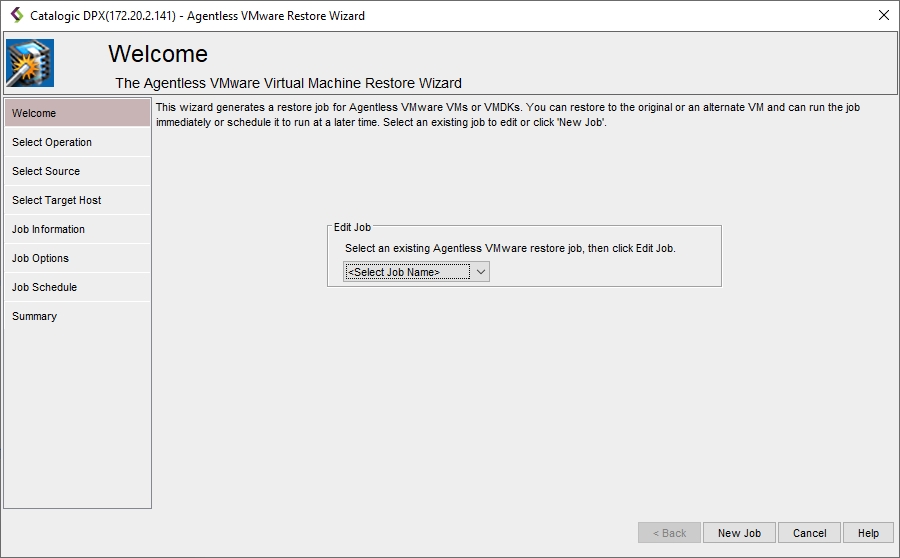Viewport: 900px width, 558px height.
Task: Close the Agentless VMware Restore Wizard window
Action: coord(883,15)
